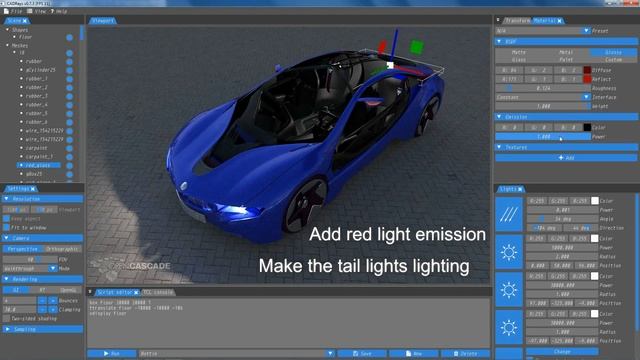The height and width of the screenshot is (360, 640).
Task: Switch to the Transform tab
Action: tap(517, 20)
